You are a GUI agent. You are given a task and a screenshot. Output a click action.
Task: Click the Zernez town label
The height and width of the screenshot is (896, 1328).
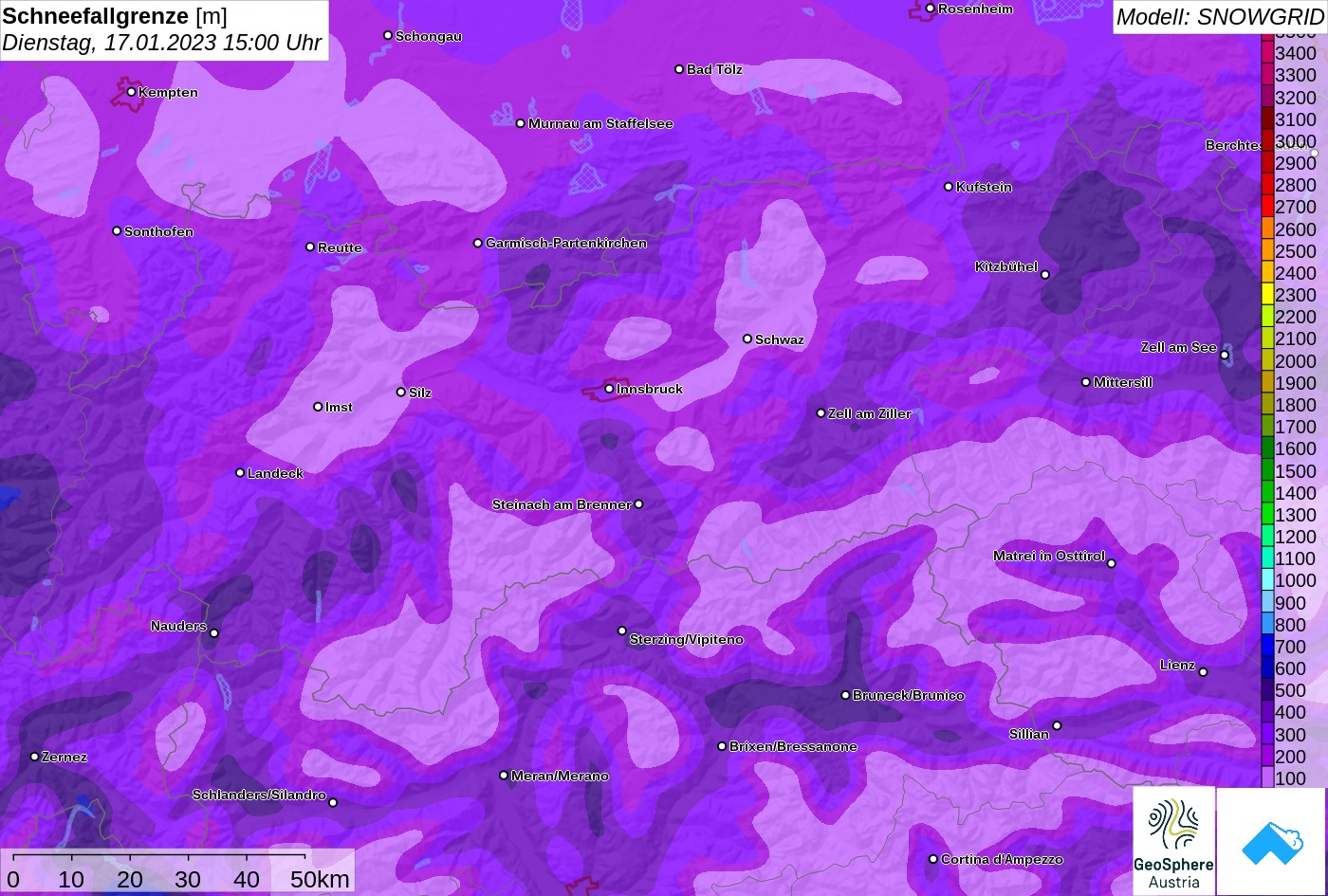coord(65,757)
